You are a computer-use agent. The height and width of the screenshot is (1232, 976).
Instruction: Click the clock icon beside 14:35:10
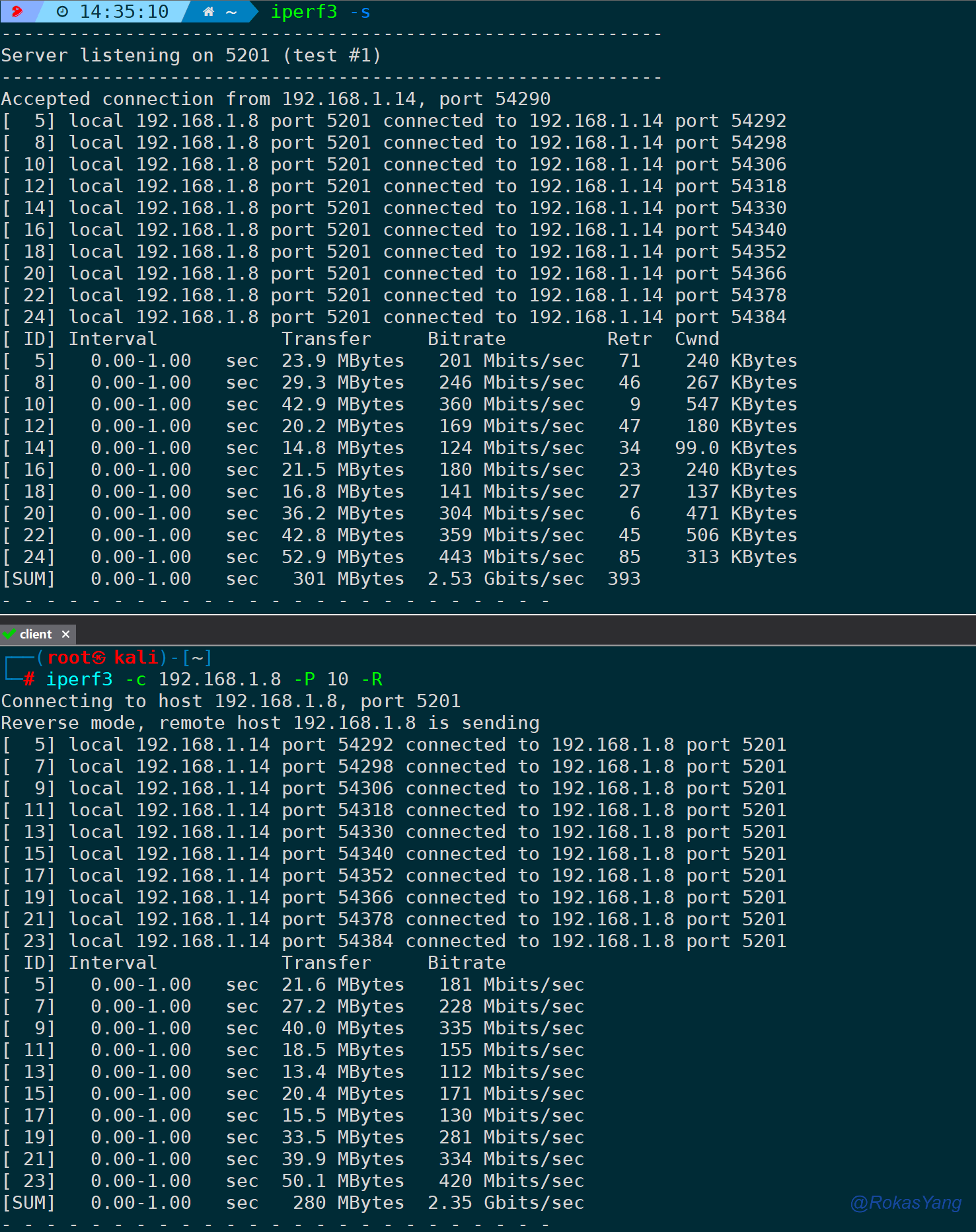pyautogui.click(x=62, y=12)
